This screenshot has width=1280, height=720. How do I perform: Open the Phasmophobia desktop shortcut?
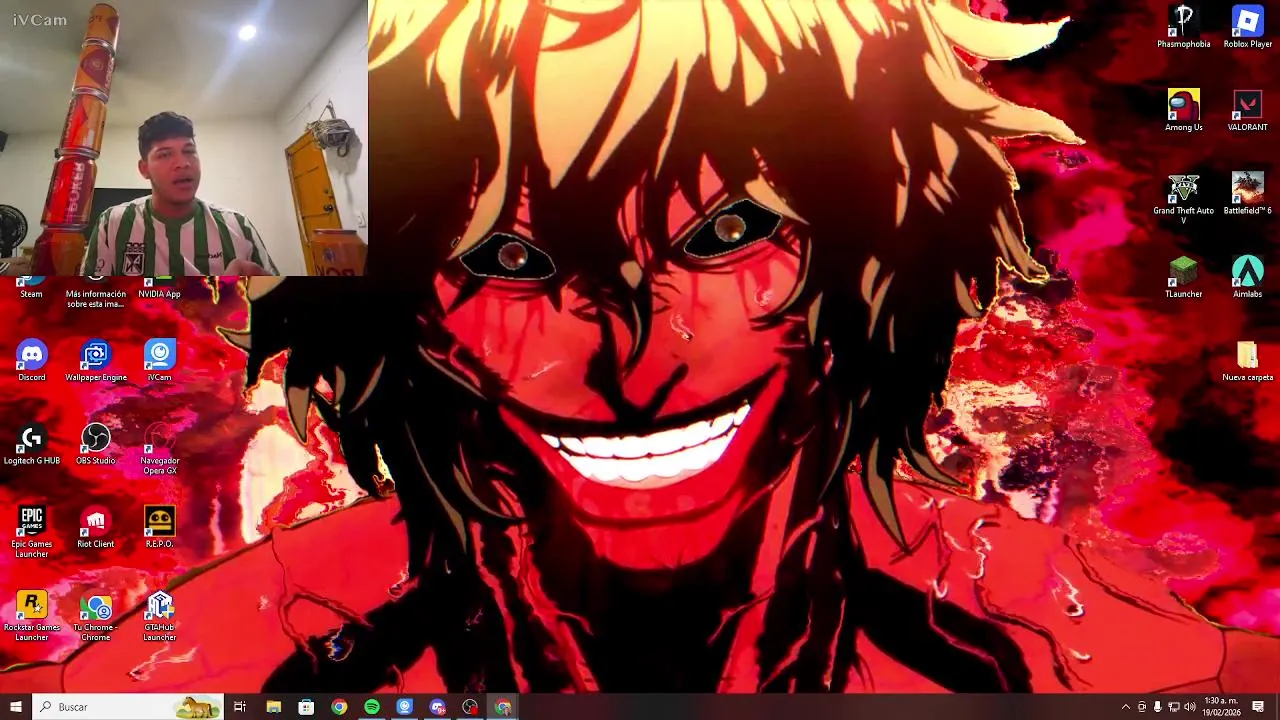[1184, 27]
